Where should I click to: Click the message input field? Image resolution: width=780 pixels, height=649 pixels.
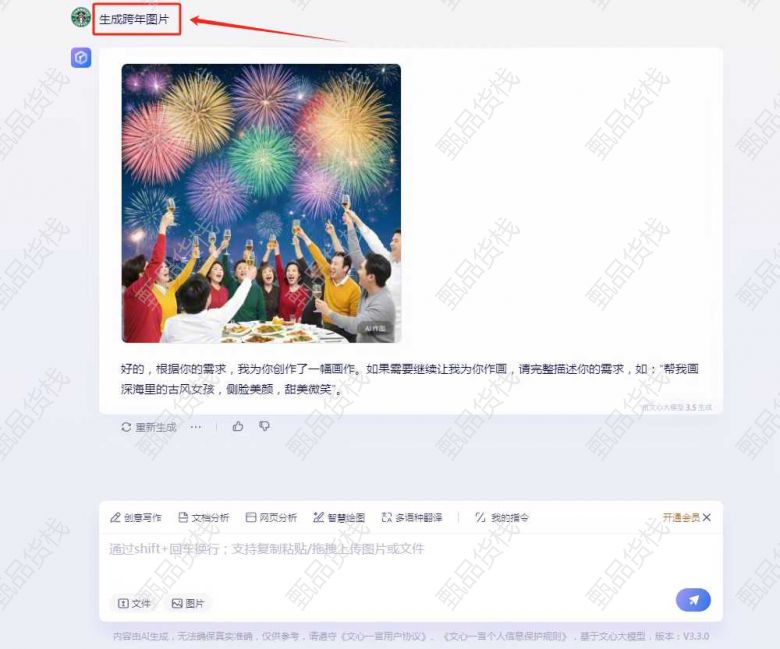(411, 562)
